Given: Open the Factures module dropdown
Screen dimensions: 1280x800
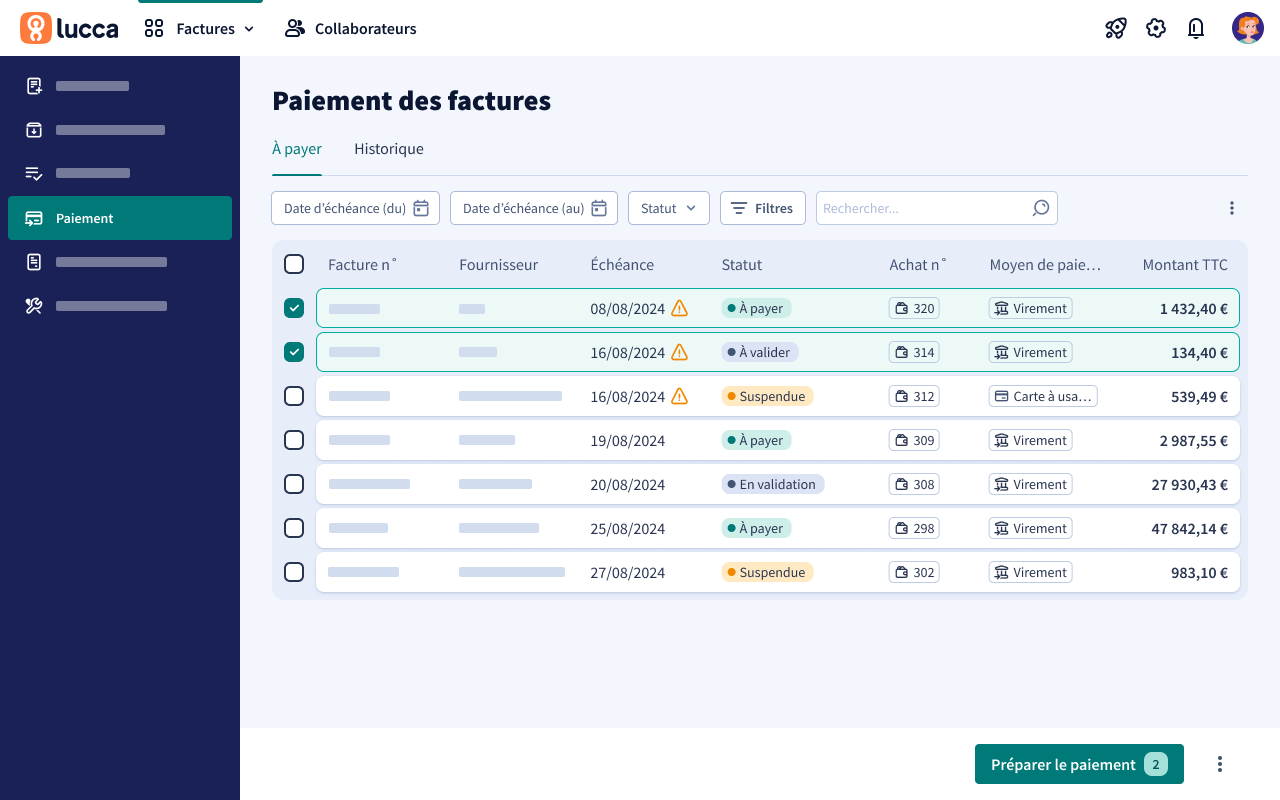Looking at the screenshot, I should tap(200, 29).
